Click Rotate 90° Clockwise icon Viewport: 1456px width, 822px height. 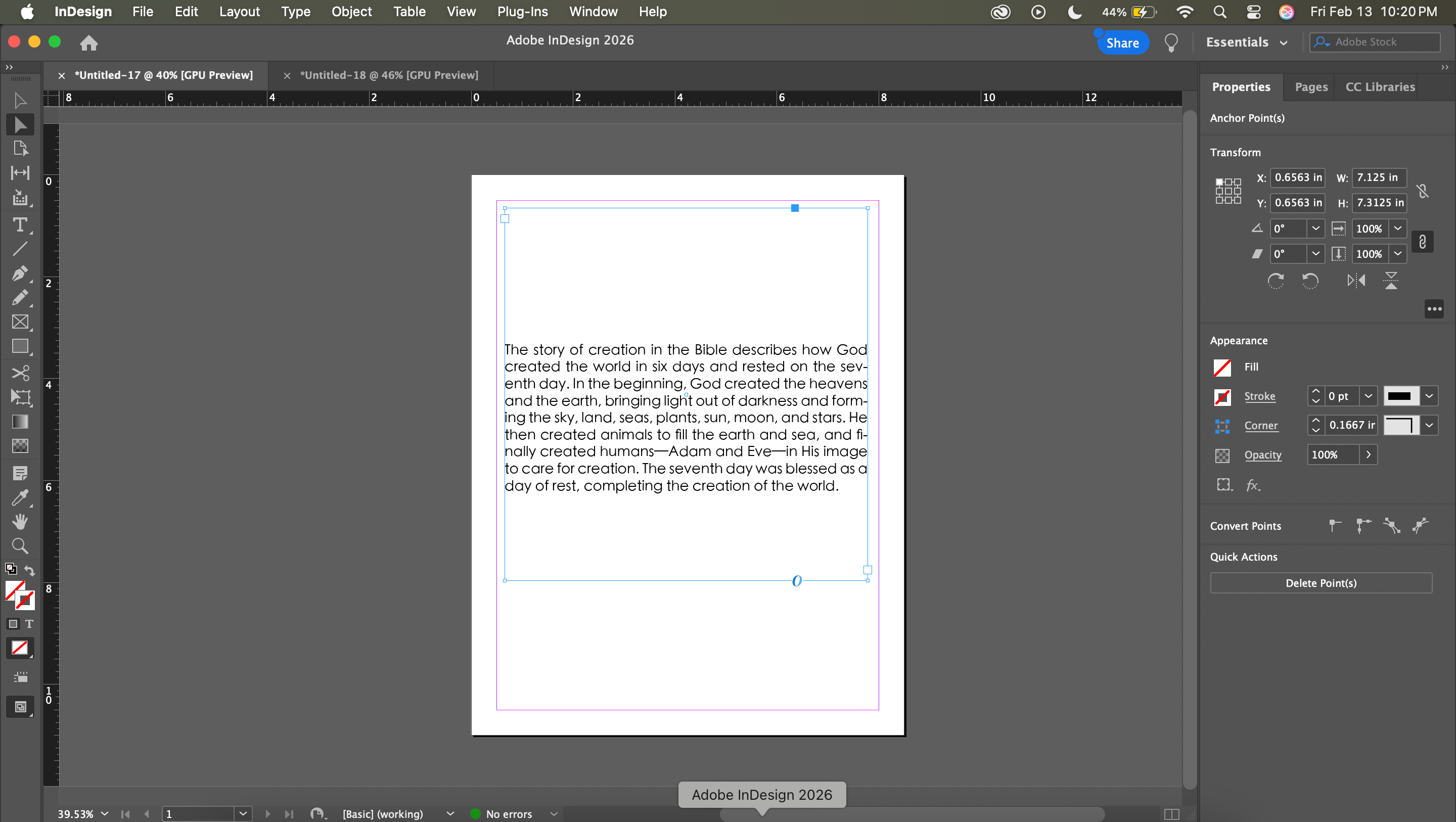click(x=1276, y=281)
